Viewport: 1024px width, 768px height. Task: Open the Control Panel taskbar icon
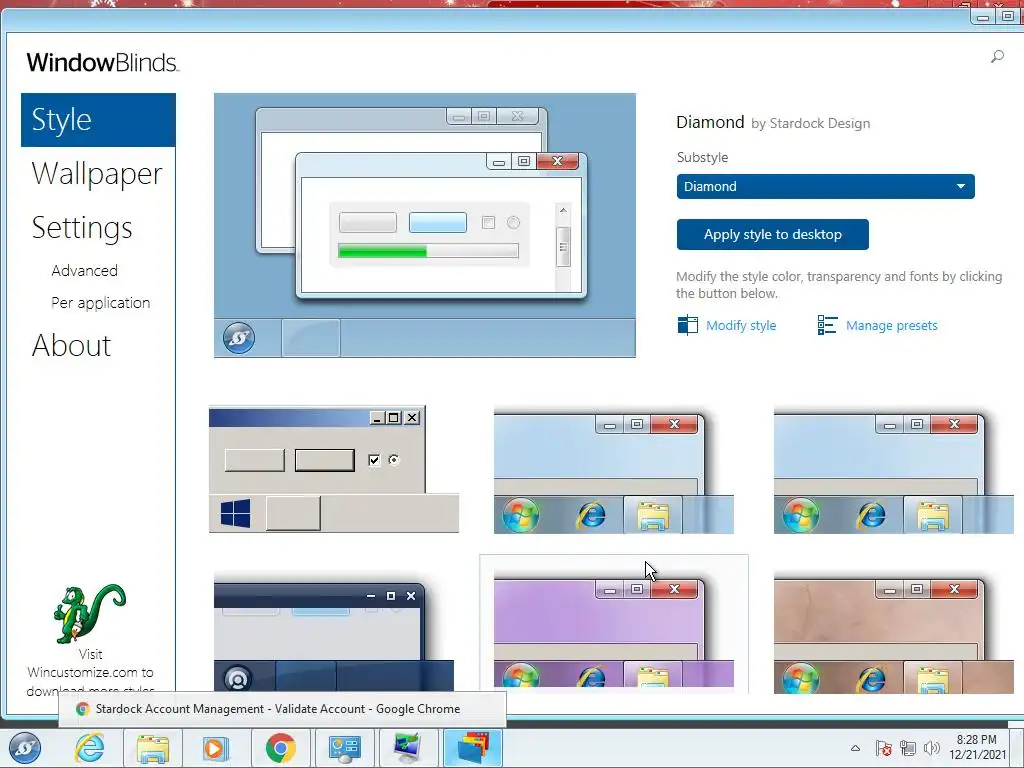pyautogui.click(x=344, y=748)
